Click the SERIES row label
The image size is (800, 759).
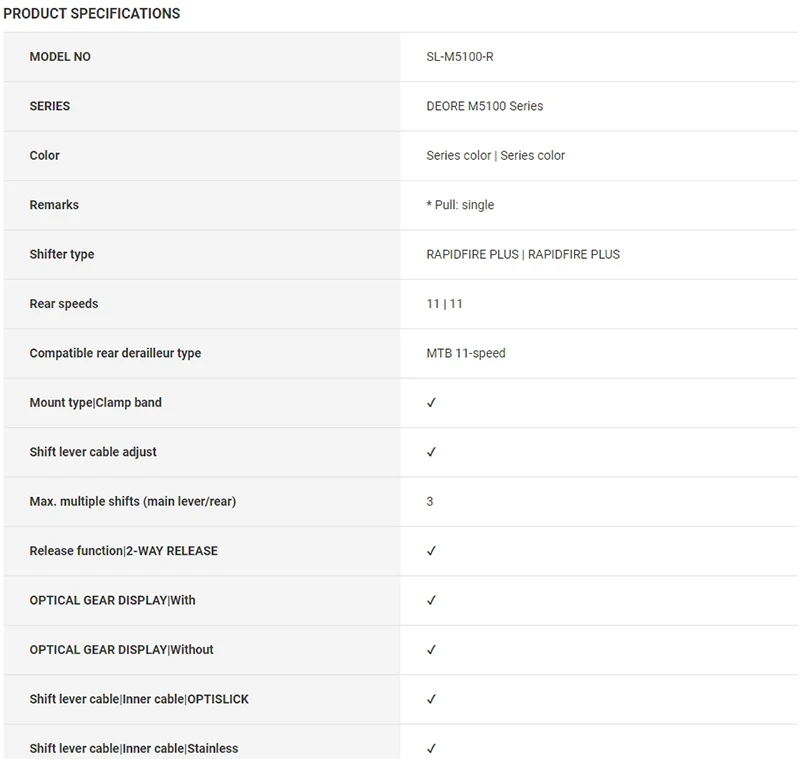click(50, 106)
